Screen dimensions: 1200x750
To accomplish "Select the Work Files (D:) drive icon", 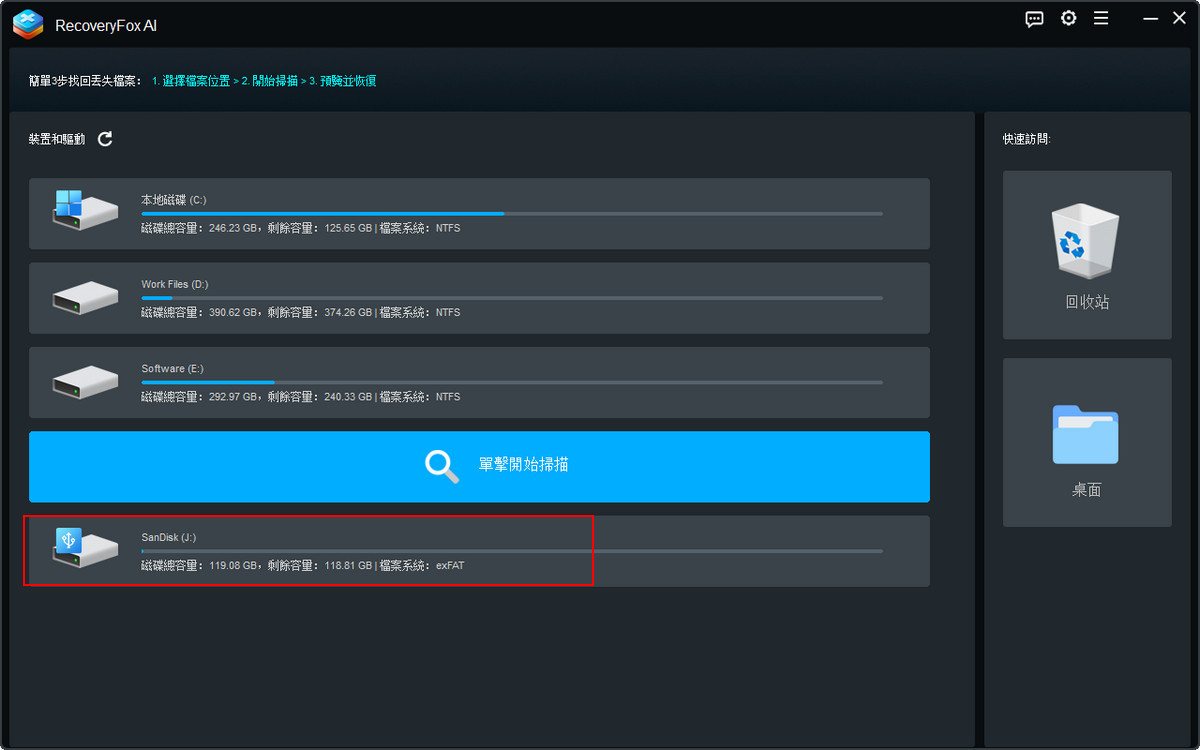I will pos(85,297).
